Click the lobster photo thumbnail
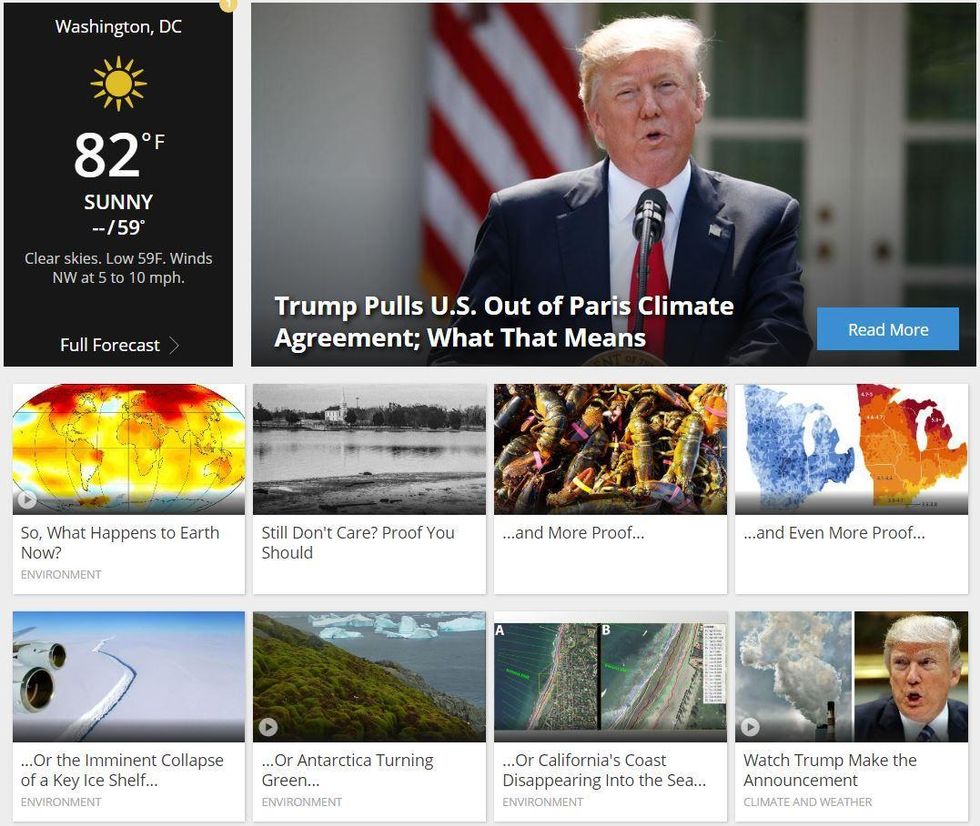 610,449
